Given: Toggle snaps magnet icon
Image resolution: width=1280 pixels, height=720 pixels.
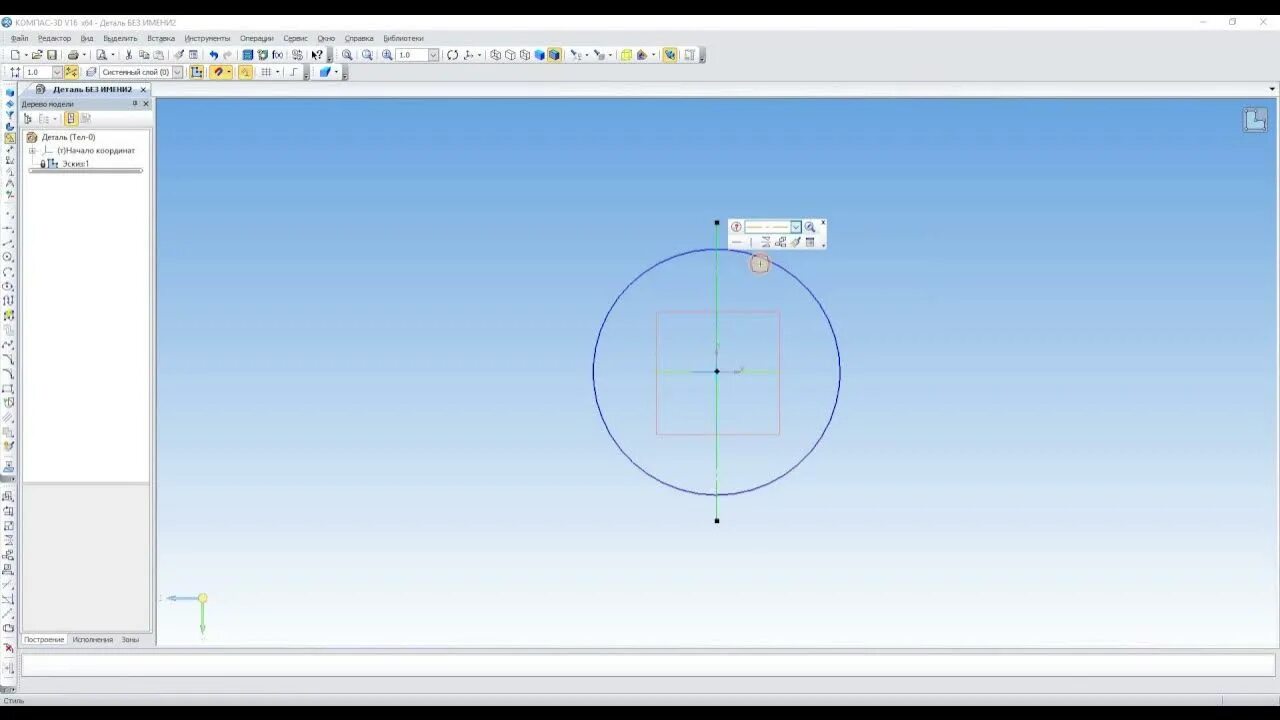Looking at the screenshot, I should tap(219, 72).
